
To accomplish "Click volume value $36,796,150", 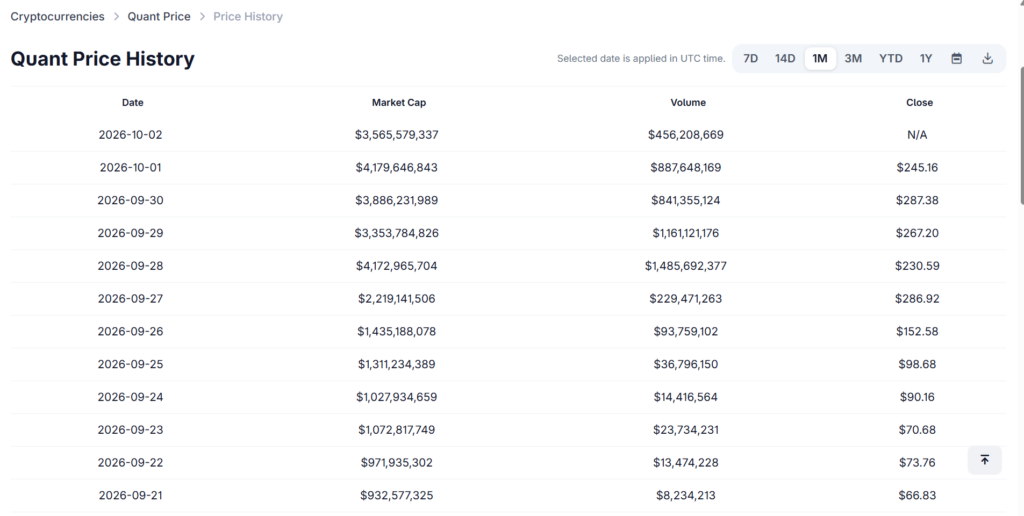I will (x=686, y=364).
